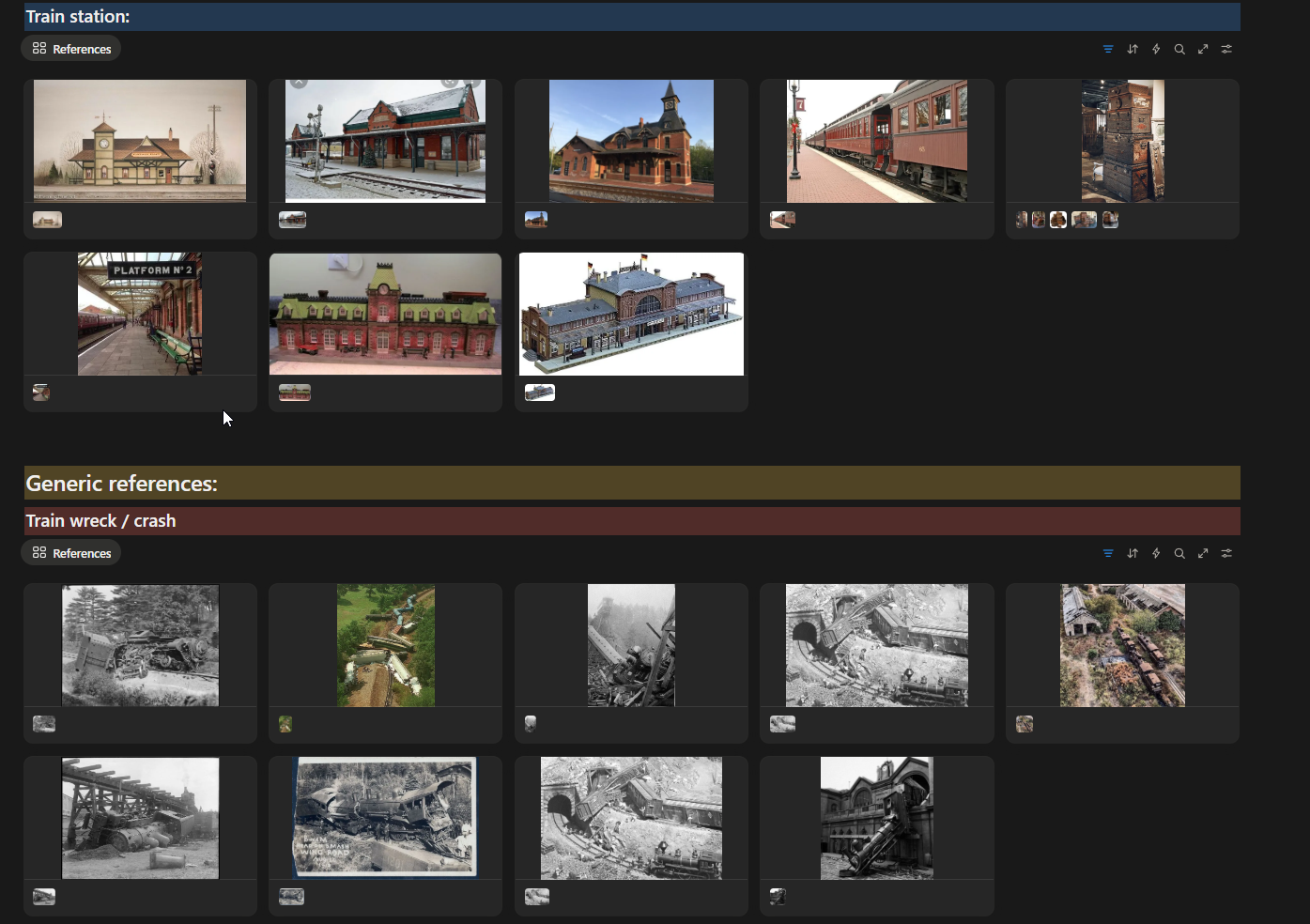This screenshot has width=1310, height=924.
Task: Search the Train wreck references gallery
Action: point(1179,553)
